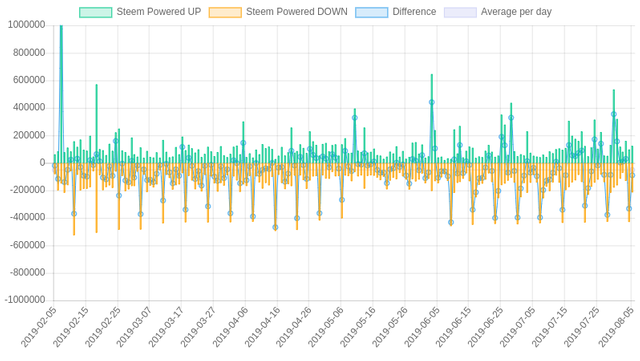Screen dimensions: 640x361
Task: Toggle the Steem Powered DOWN legend label
Action: coord(297,12)
